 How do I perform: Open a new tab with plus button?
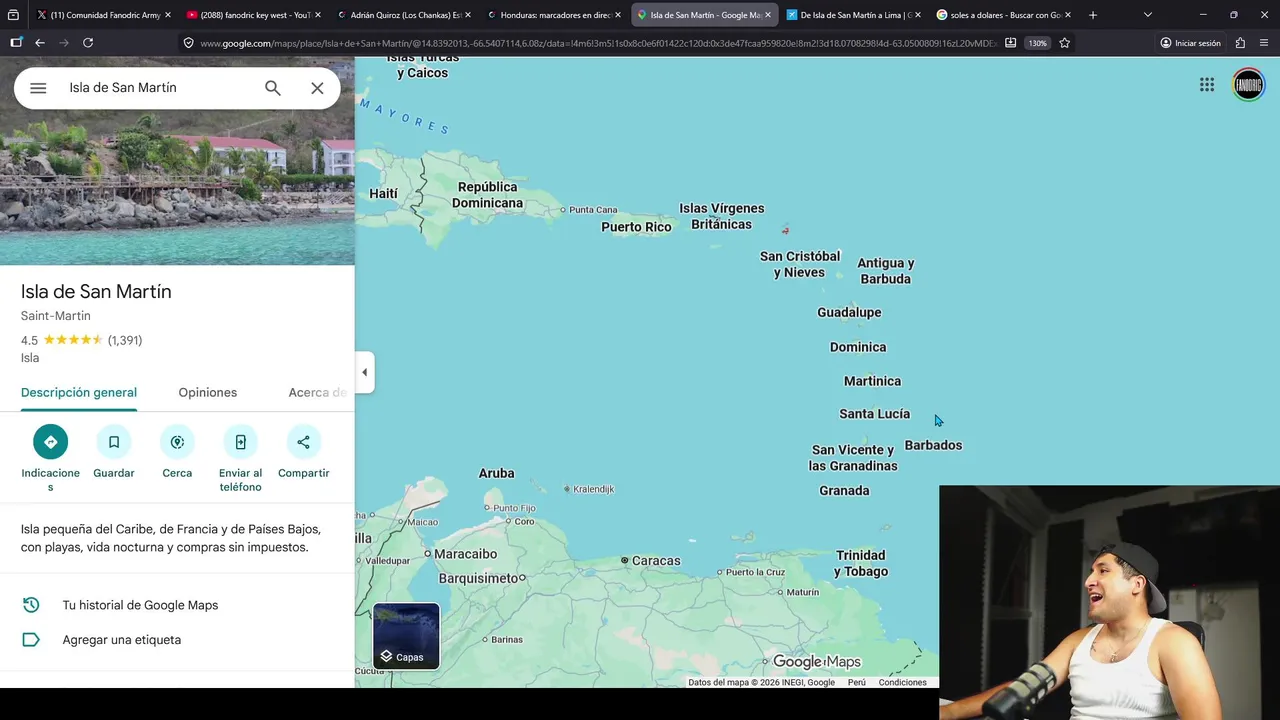coord(1092,15)
